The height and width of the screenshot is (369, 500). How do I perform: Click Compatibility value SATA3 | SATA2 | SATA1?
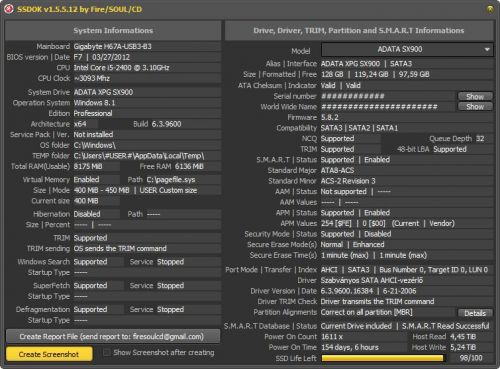click(359, 128)
